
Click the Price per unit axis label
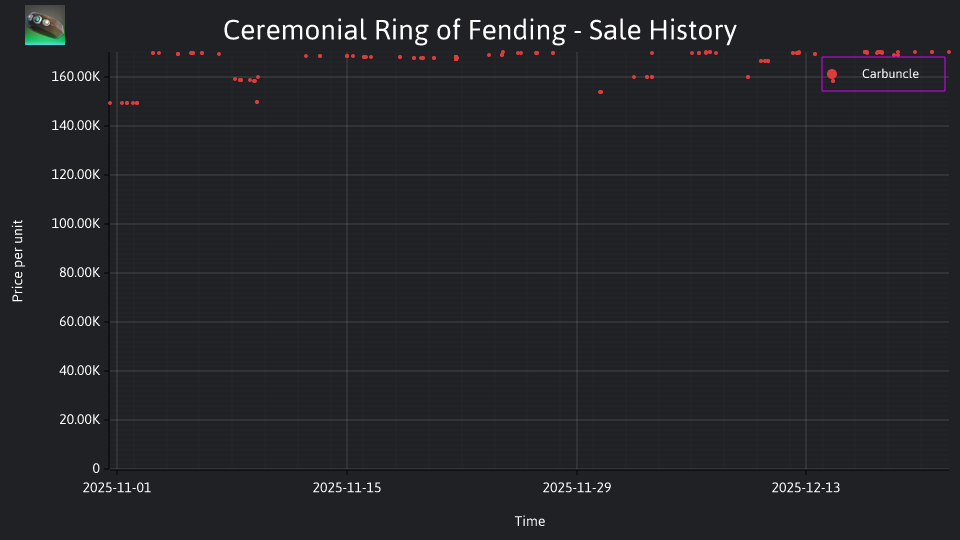[x=17, y=261]
